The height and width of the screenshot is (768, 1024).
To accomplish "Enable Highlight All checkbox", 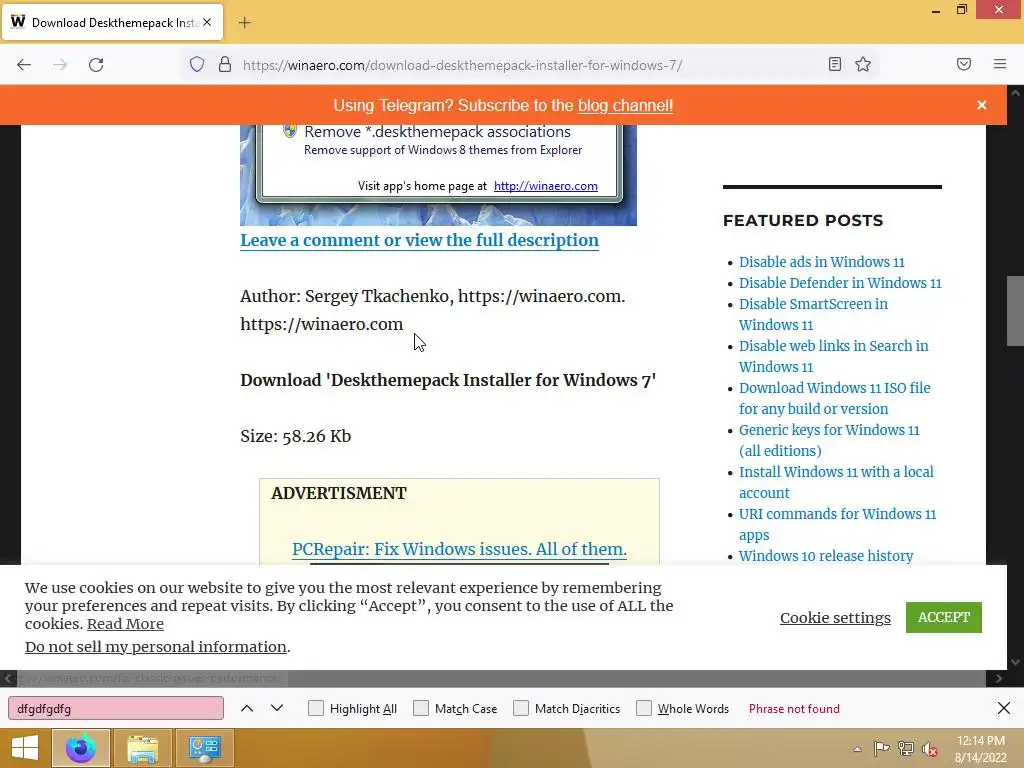I will 315,708.
